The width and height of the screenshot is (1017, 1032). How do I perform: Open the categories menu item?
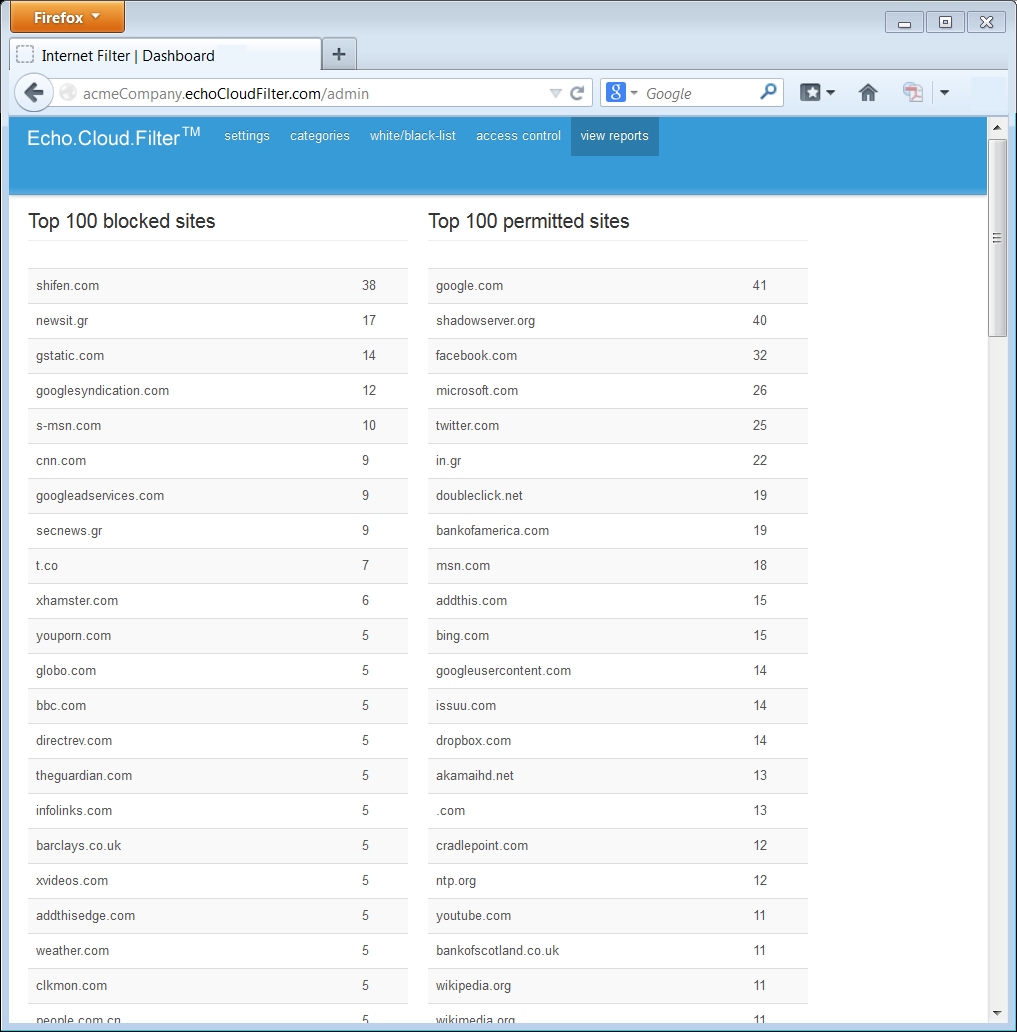319,136
